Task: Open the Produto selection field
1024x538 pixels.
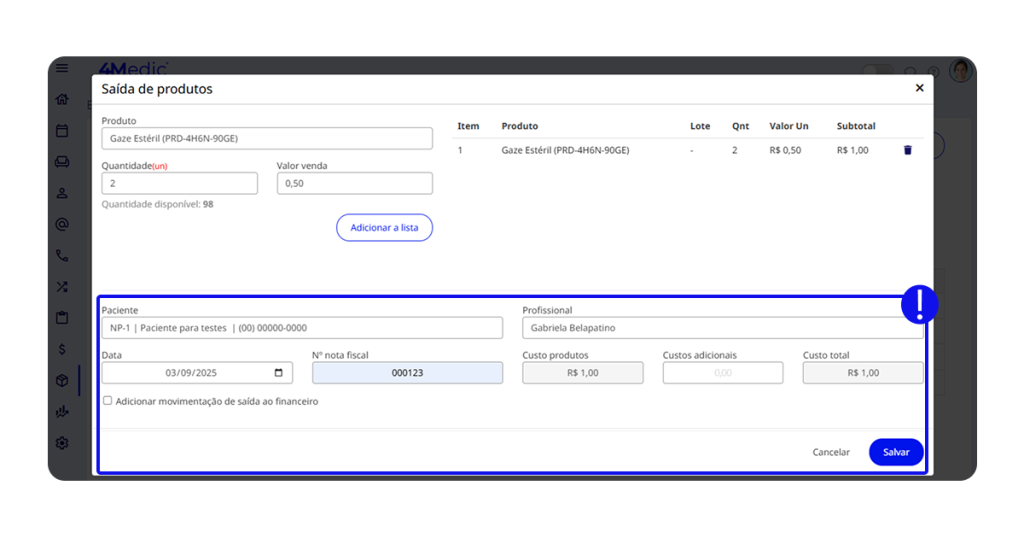Action: (x=267, y=138)
